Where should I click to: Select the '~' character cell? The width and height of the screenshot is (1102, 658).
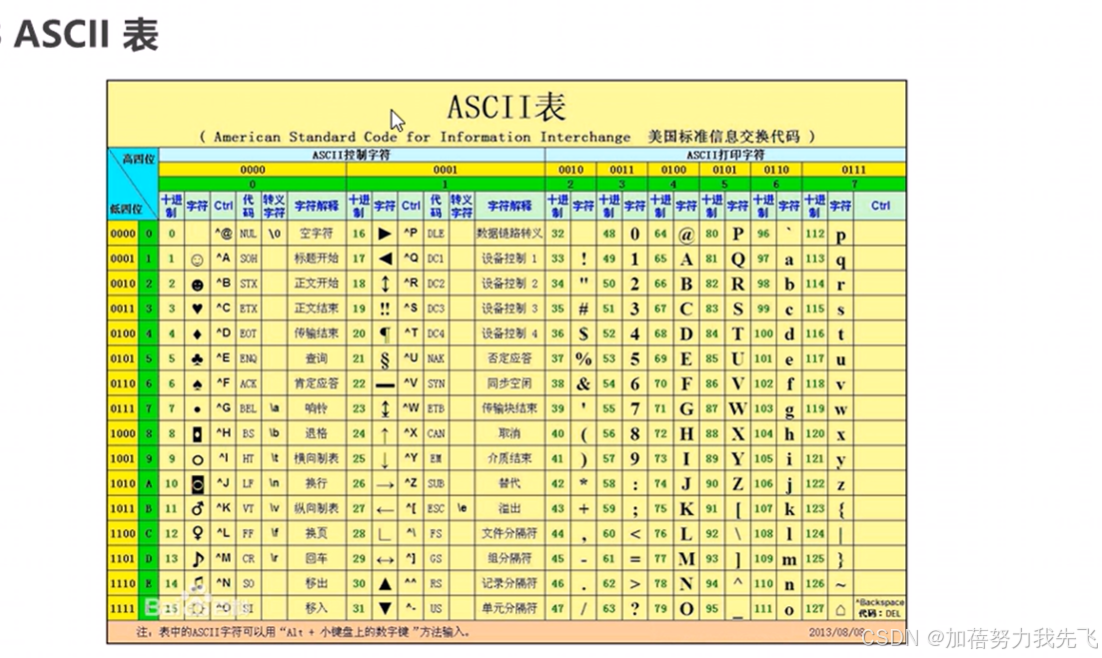click(841, 583)
